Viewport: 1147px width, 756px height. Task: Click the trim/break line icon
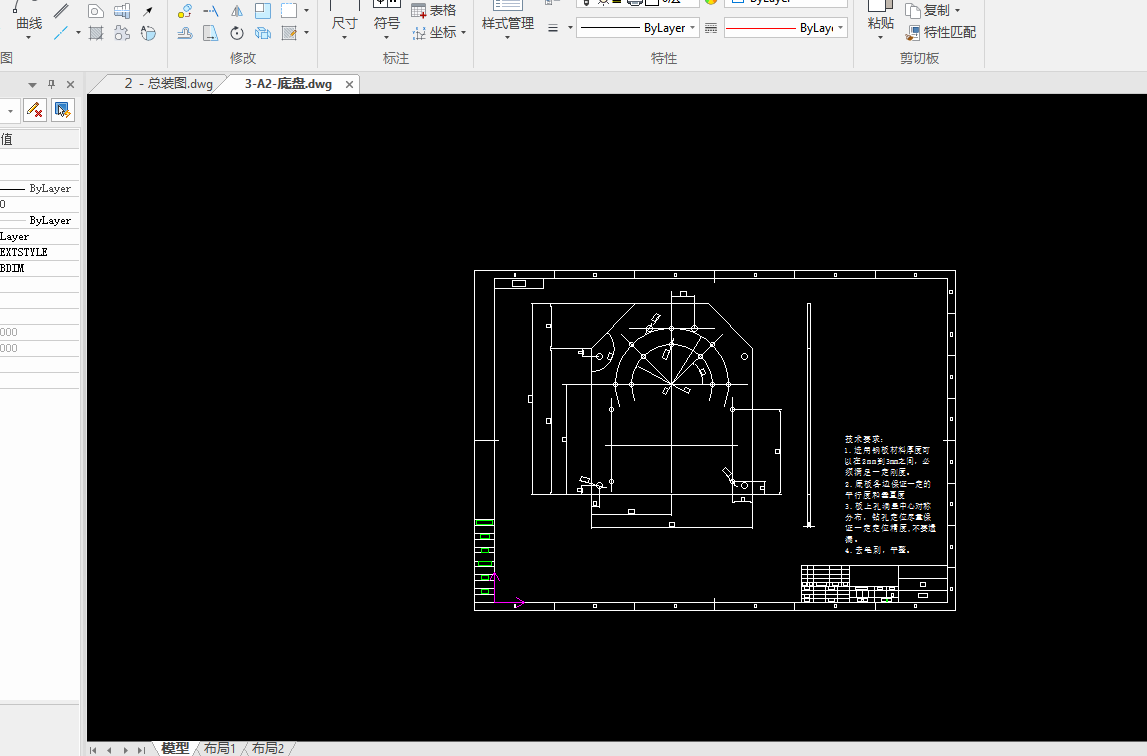tap(211, 10)
